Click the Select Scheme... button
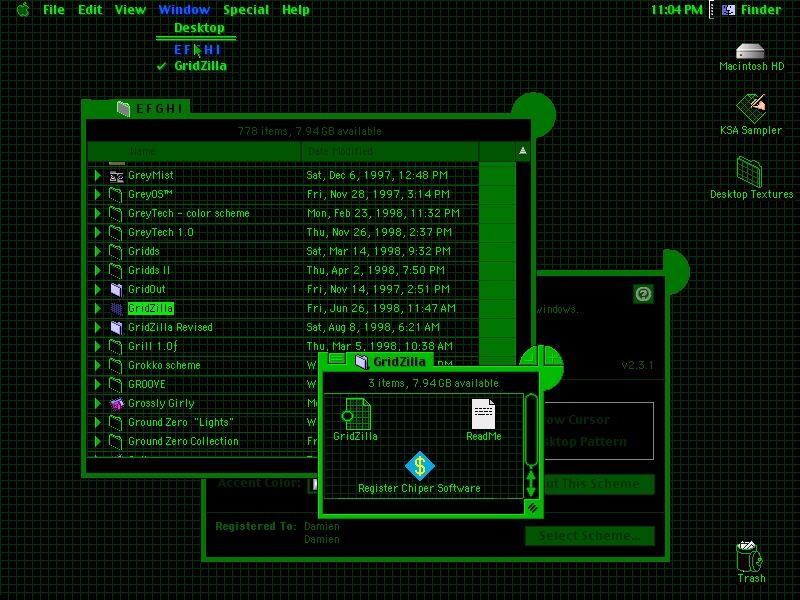The image size is (800, 600). 590,536
